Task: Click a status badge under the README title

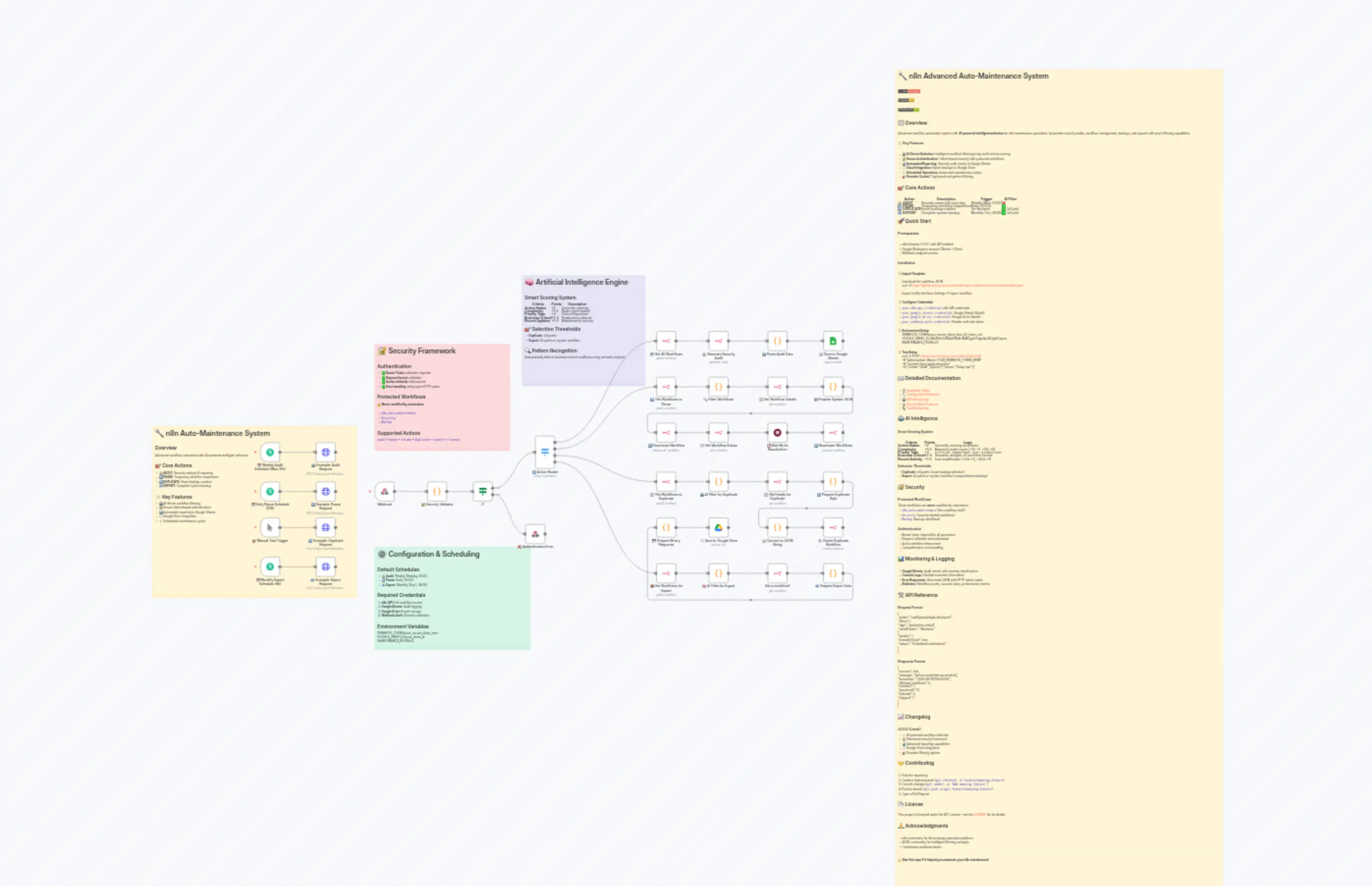Action: click(909, 91)
